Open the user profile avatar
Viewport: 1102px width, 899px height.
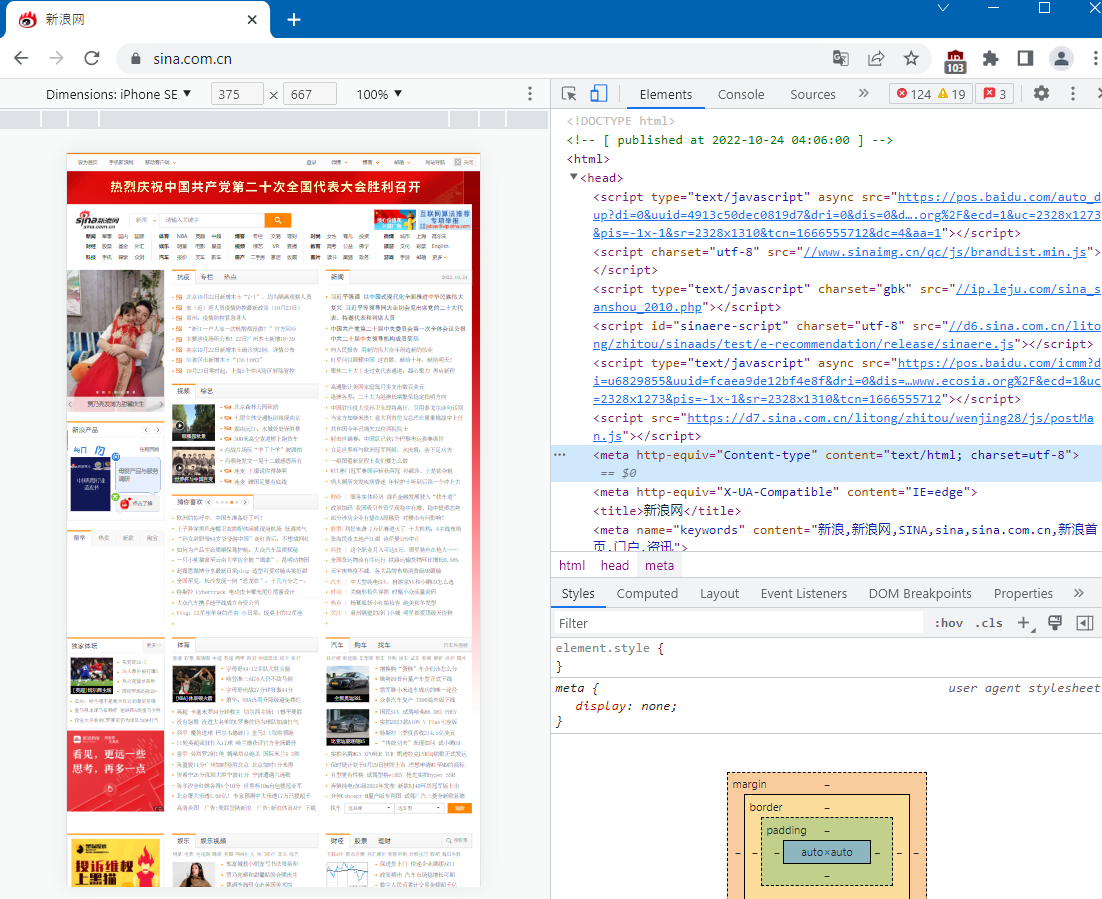[x=1061, y=58]
